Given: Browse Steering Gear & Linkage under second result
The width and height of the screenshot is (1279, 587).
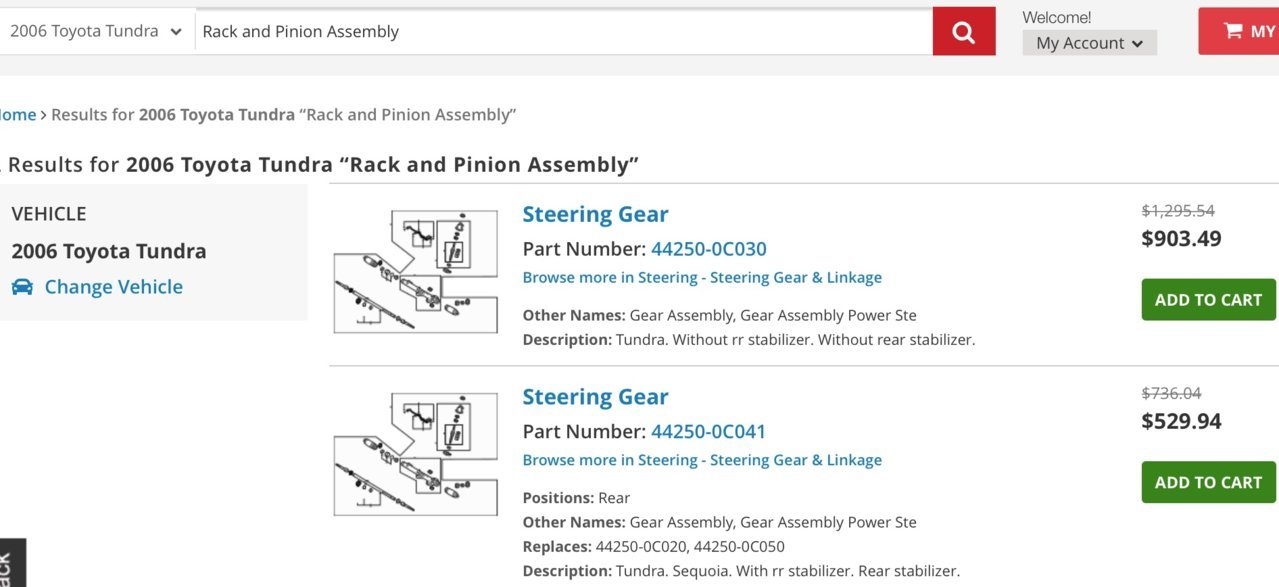Looking at the screenshot, I should (x=702, y=460).
